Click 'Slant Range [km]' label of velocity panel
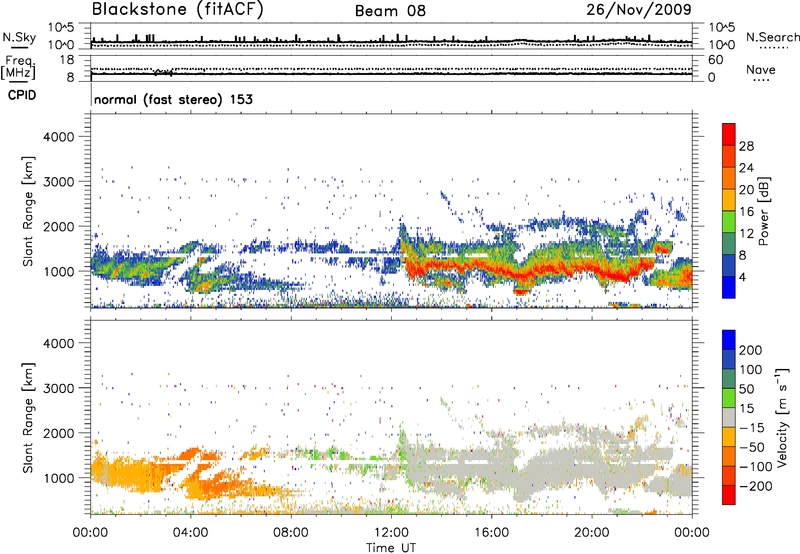 [x=28, y=418]
